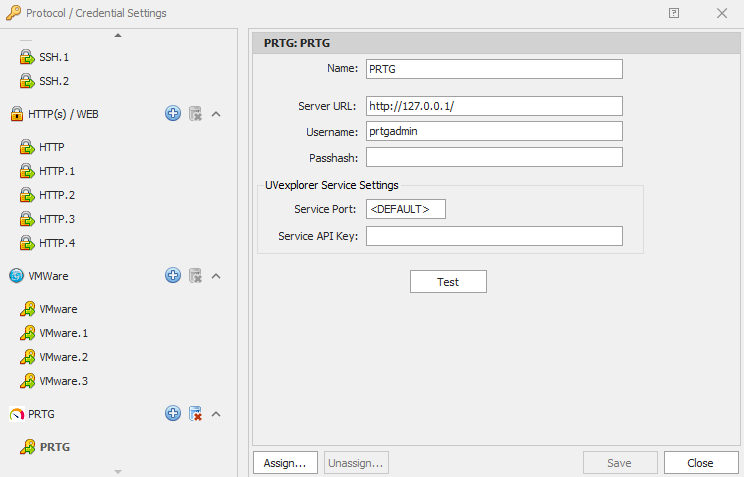Select the HTTP credential
744x477 pixels.
(x=52, y=147)
